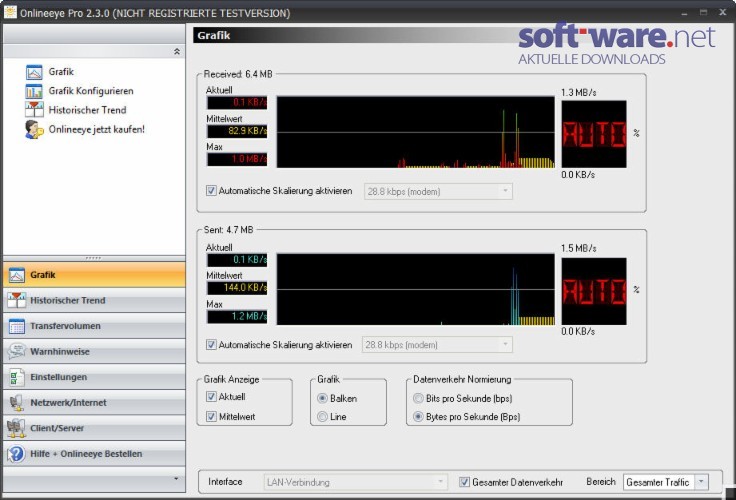
Task: Switch to Historischer Trend navigation tab
Action: click(94, 300)
